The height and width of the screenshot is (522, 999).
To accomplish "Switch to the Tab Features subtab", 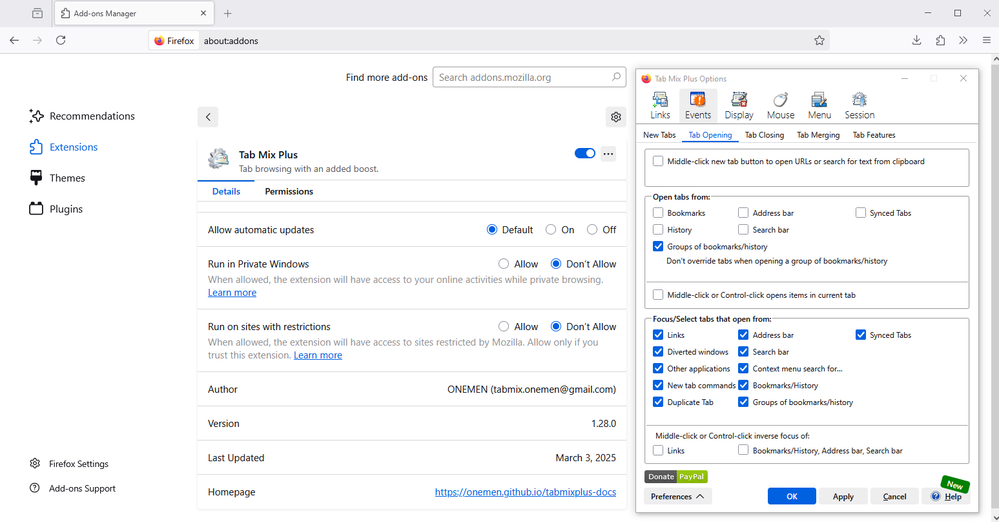I will point(874,135).
